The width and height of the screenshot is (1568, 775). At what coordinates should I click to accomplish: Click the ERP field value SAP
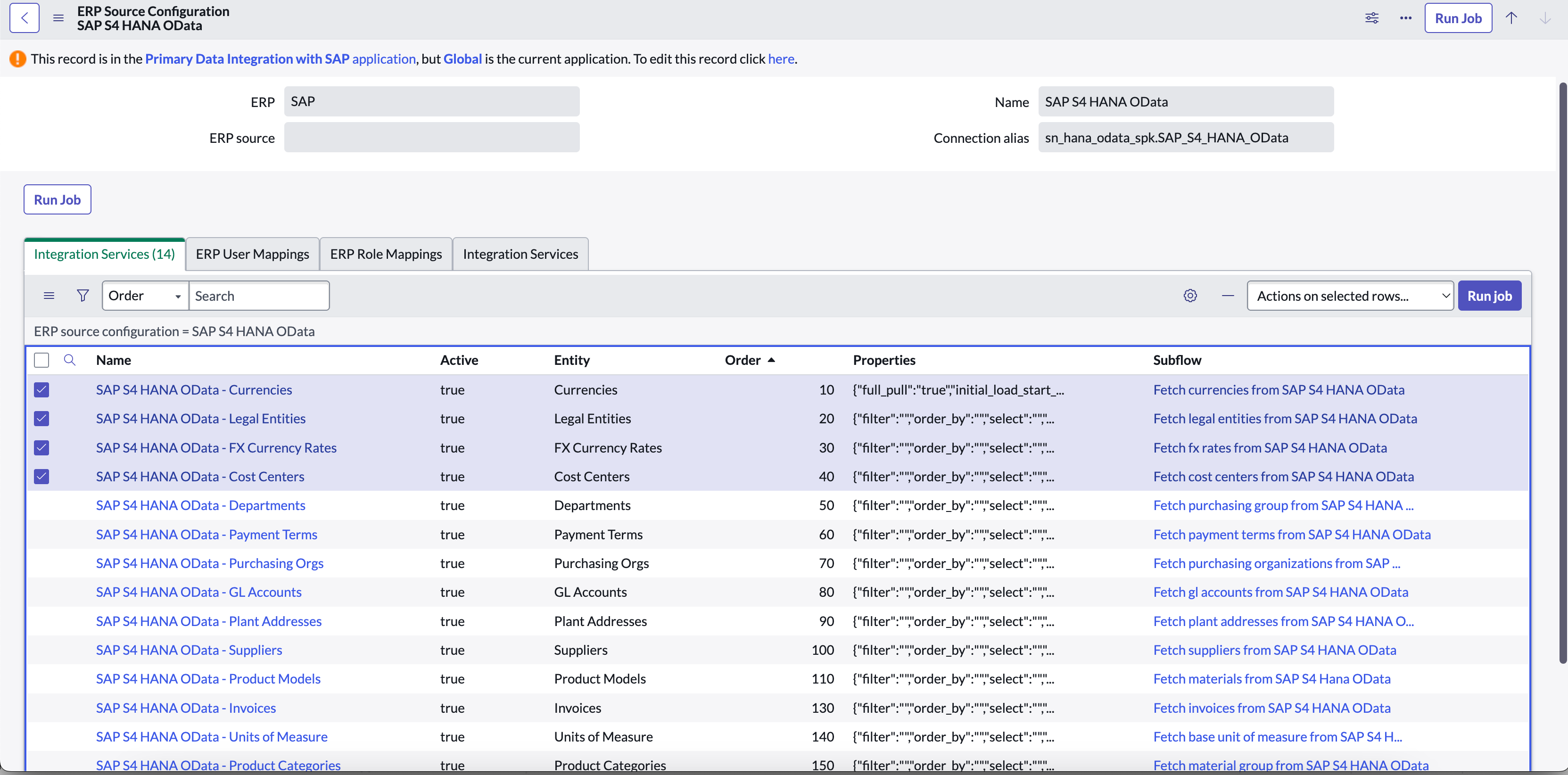point(431,102)
